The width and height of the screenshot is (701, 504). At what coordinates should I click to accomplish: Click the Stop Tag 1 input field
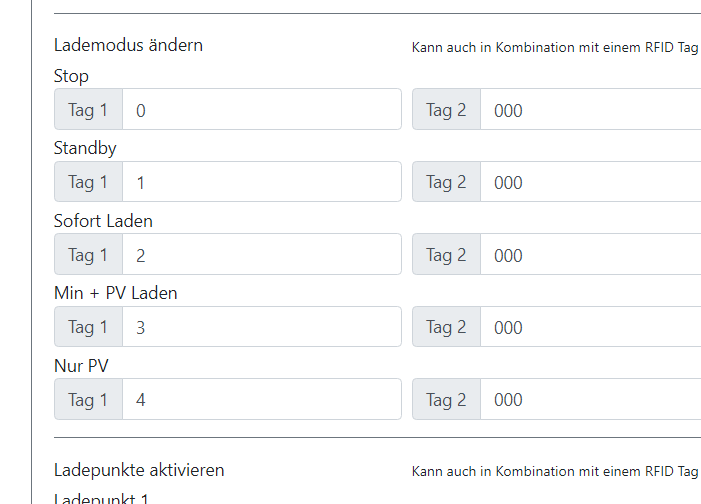point(261,110)
